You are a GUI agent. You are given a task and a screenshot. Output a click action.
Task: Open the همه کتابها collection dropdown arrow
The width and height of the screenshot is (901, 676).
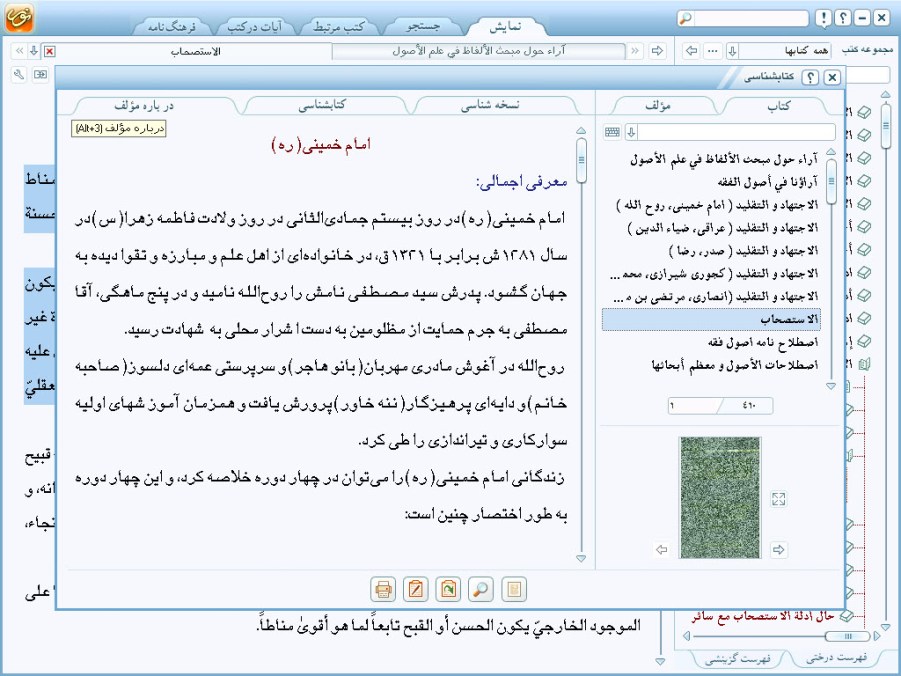pyautogui.click(x=733, y=51)
